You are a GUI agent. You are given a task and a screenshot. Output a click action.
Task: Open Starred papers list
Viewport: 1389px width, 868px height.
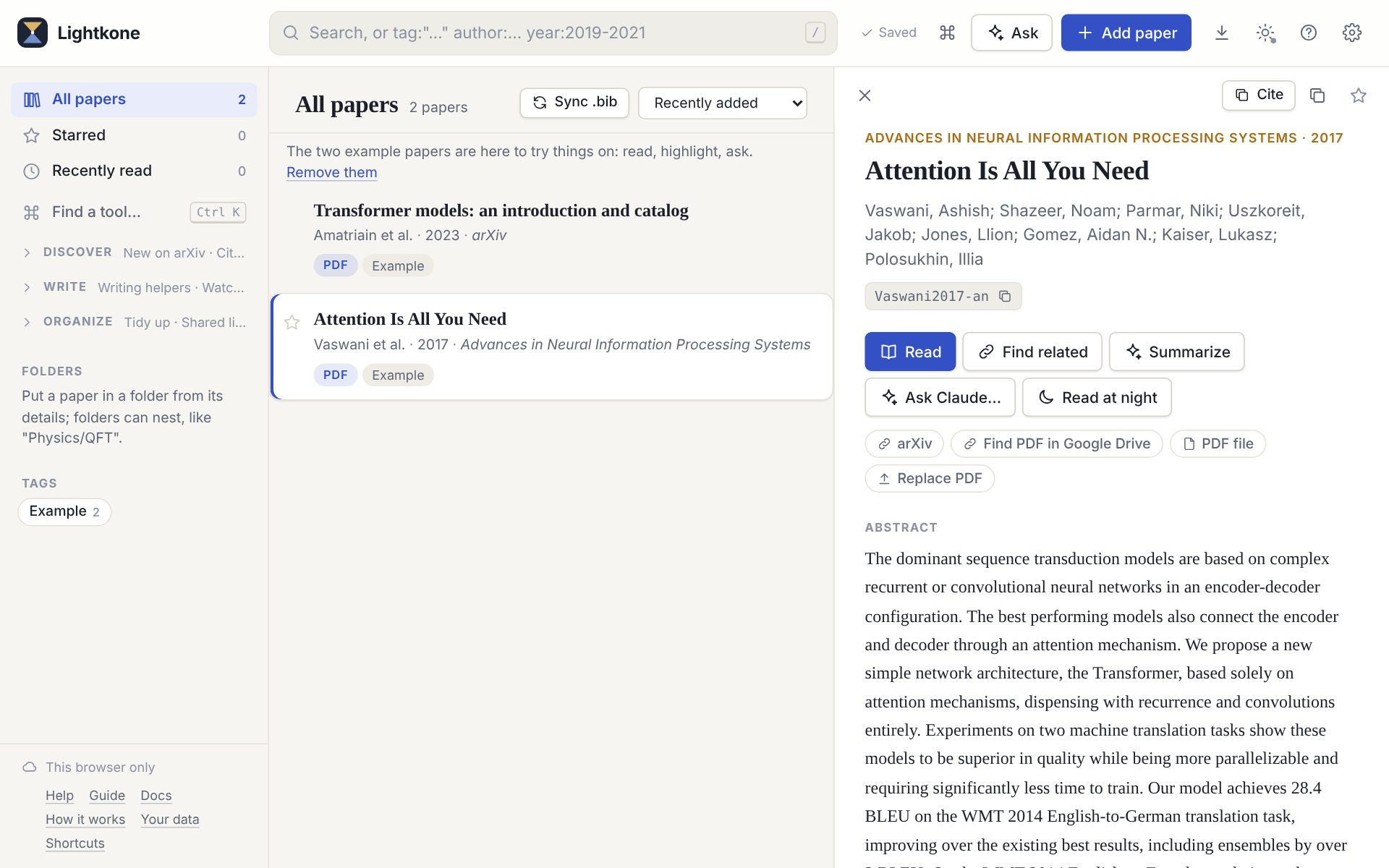click(134, 135)
